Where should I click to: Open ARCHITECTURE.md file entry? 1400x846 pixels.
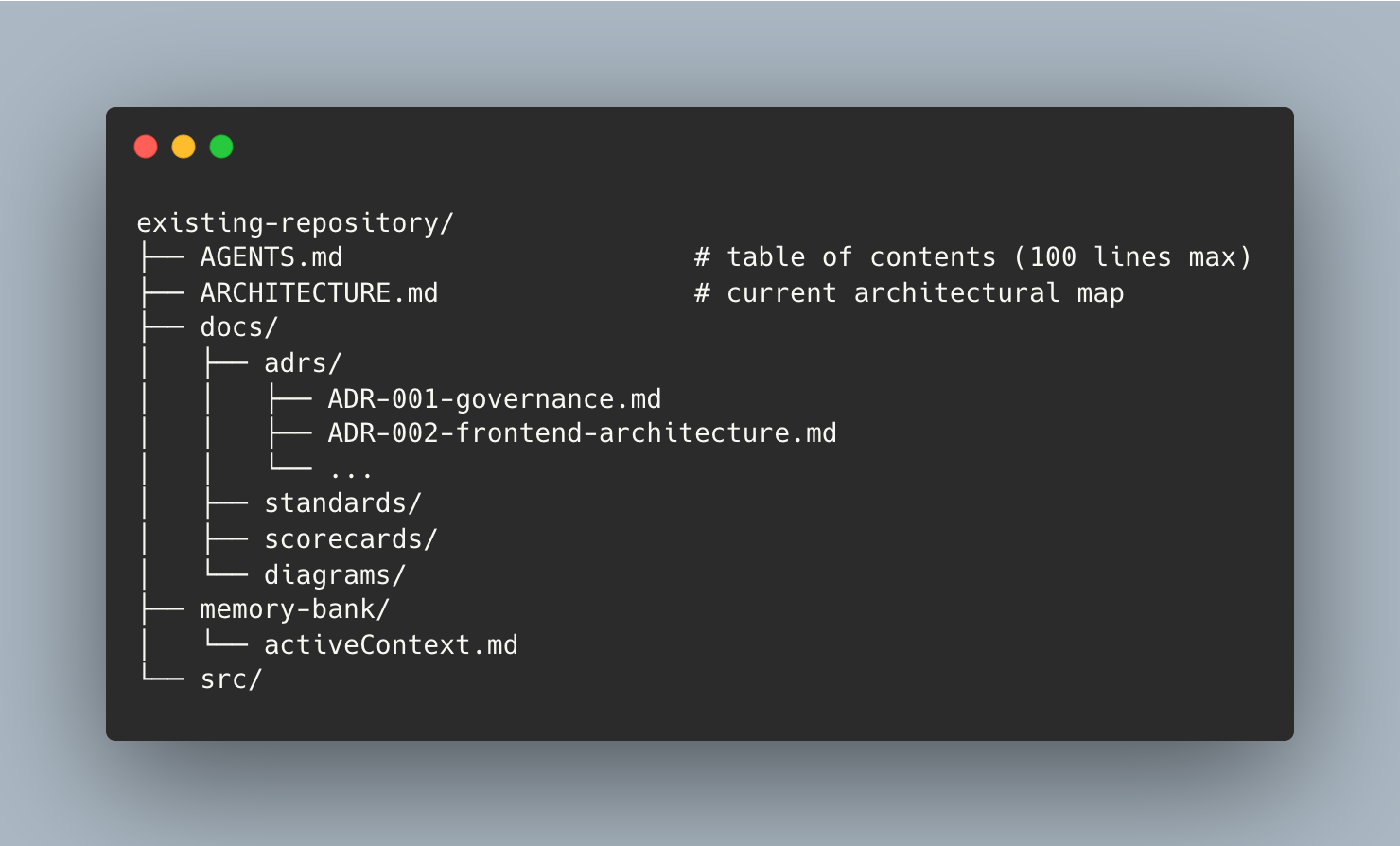319,293
